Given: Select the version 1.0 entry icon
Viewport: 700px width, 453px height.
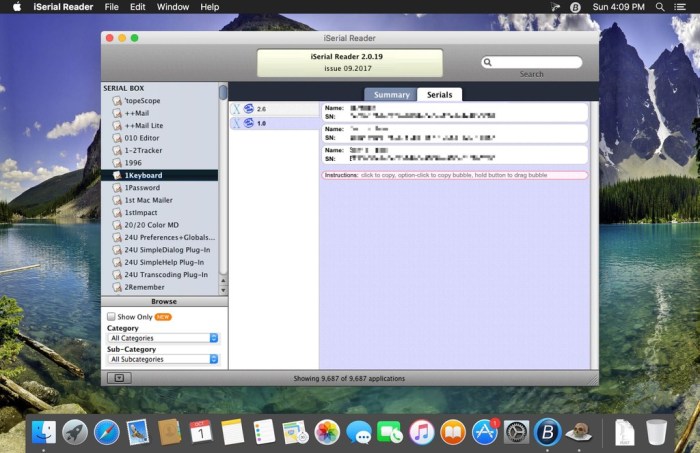Looking at the screenshot, I should coord(248,124).
